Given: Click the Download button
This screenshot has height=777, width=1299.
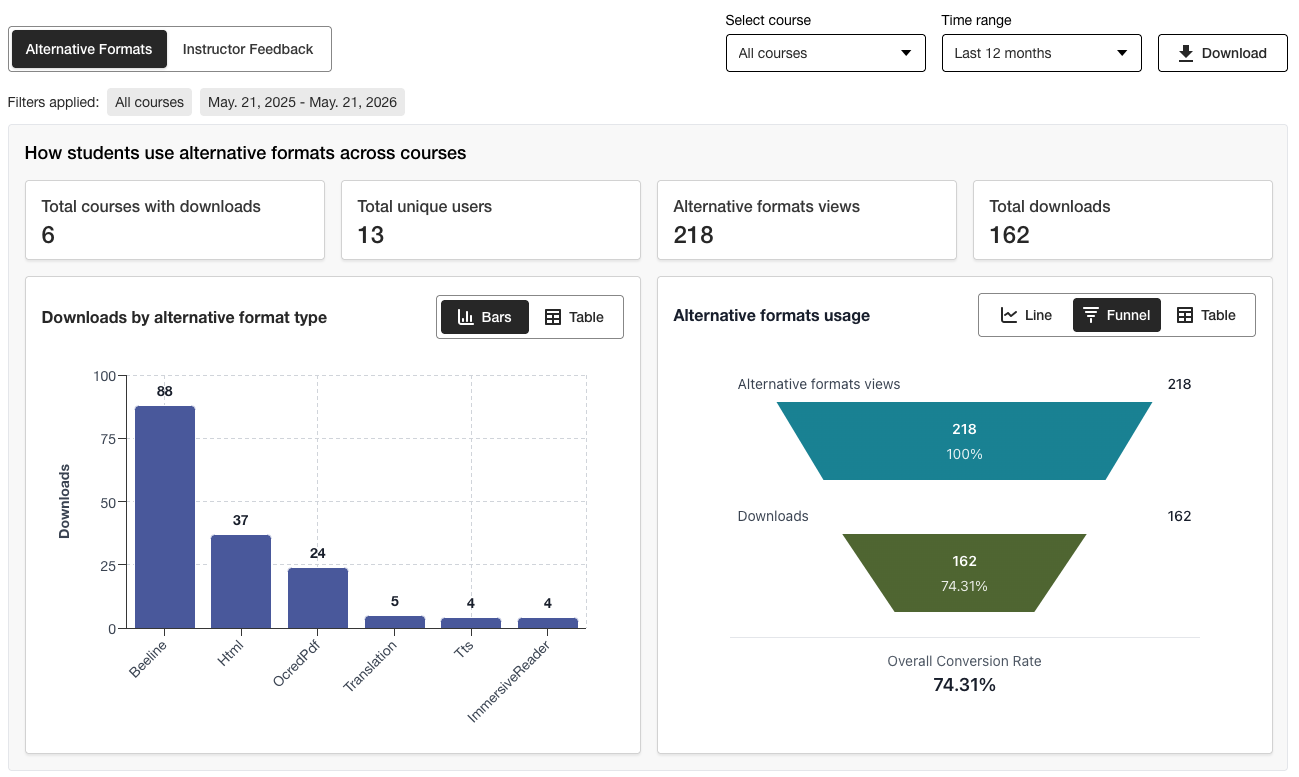Looking at the screenshot, I should coord(1222,53).
